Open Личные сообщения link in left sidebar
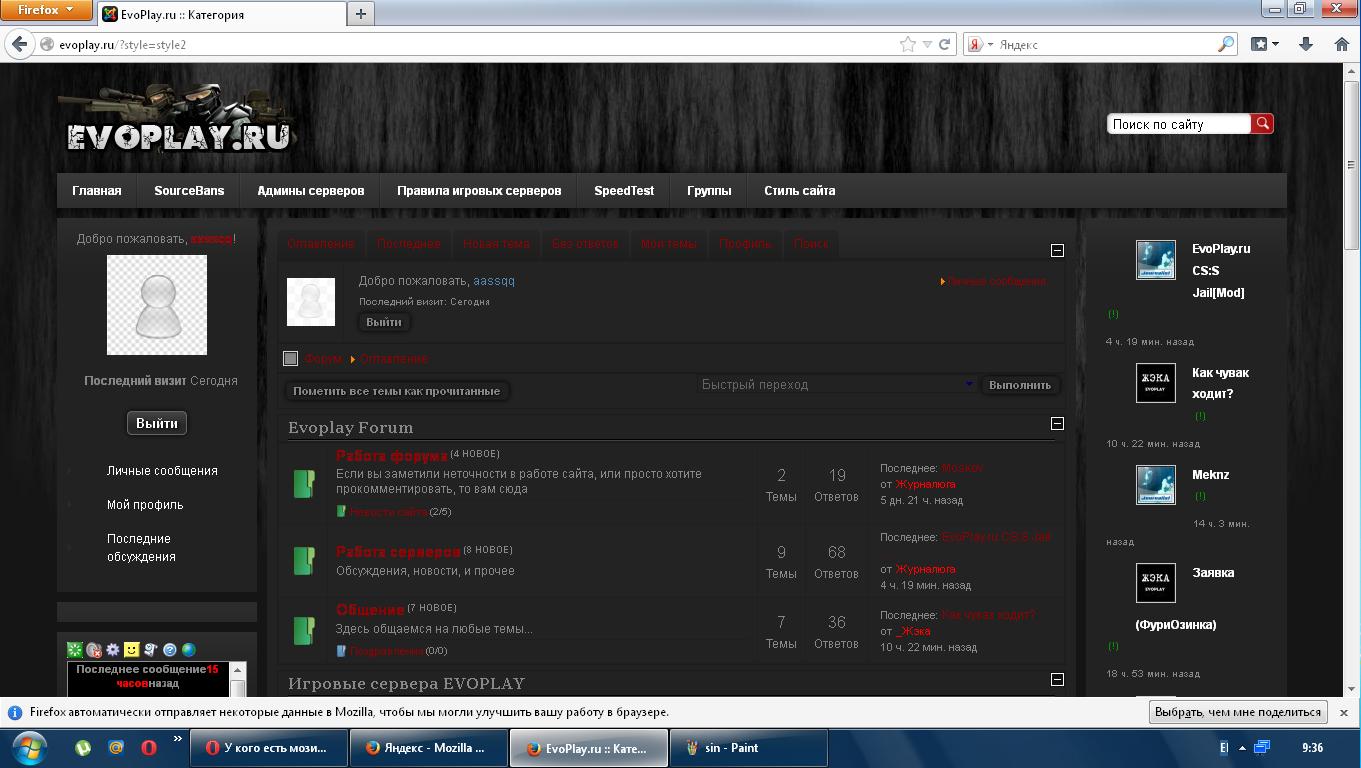The height and width of the screenshot is (768, 1361). (162, 470)
